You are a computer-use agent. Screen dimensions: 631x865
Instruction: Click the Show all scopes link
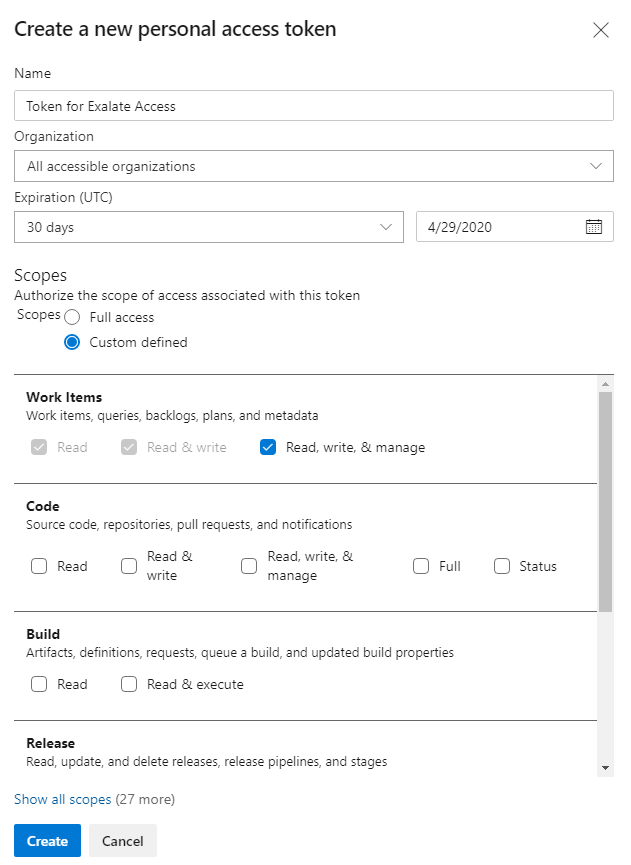(x=62, y=800)
